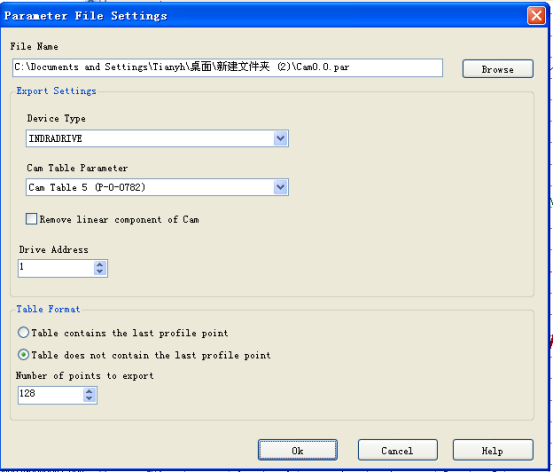554x472 pixels.
Task: Confirm settings with the Ok button
Action: coord(297,450)
